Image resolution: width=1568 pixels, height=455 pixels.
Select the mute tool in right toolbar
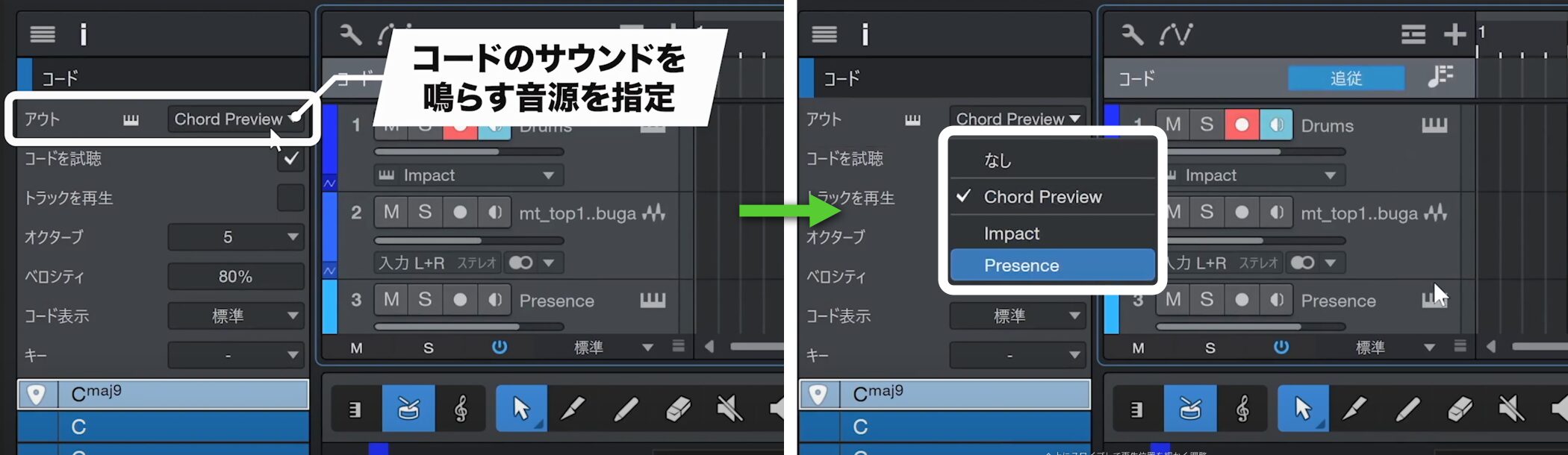1511,409
